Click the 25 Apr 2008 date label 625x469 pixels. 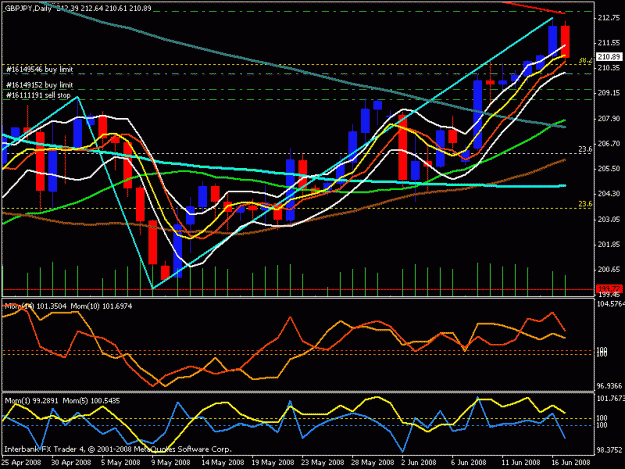tap(21, 463)
